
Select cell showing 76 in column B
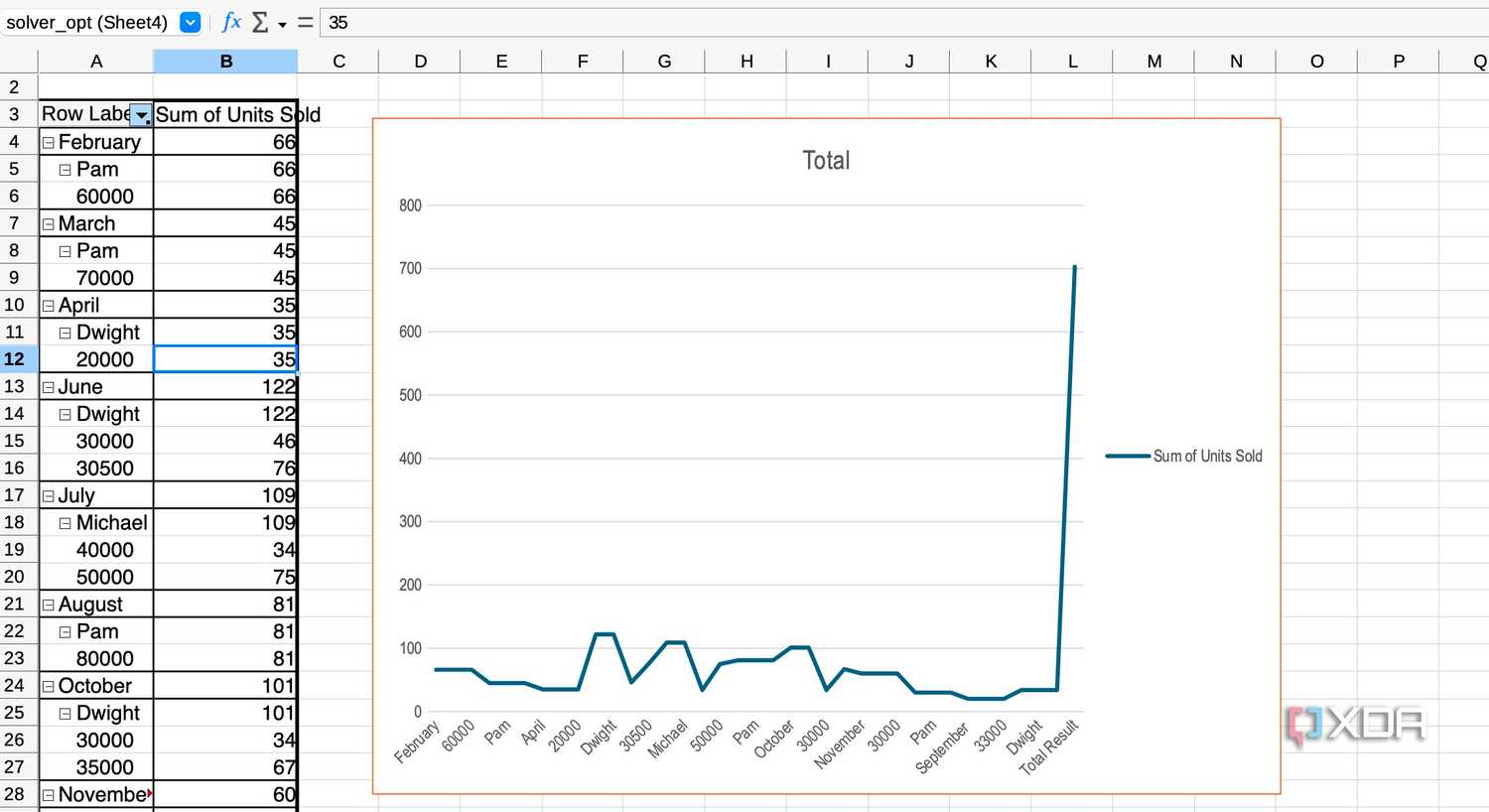point(225,469)
